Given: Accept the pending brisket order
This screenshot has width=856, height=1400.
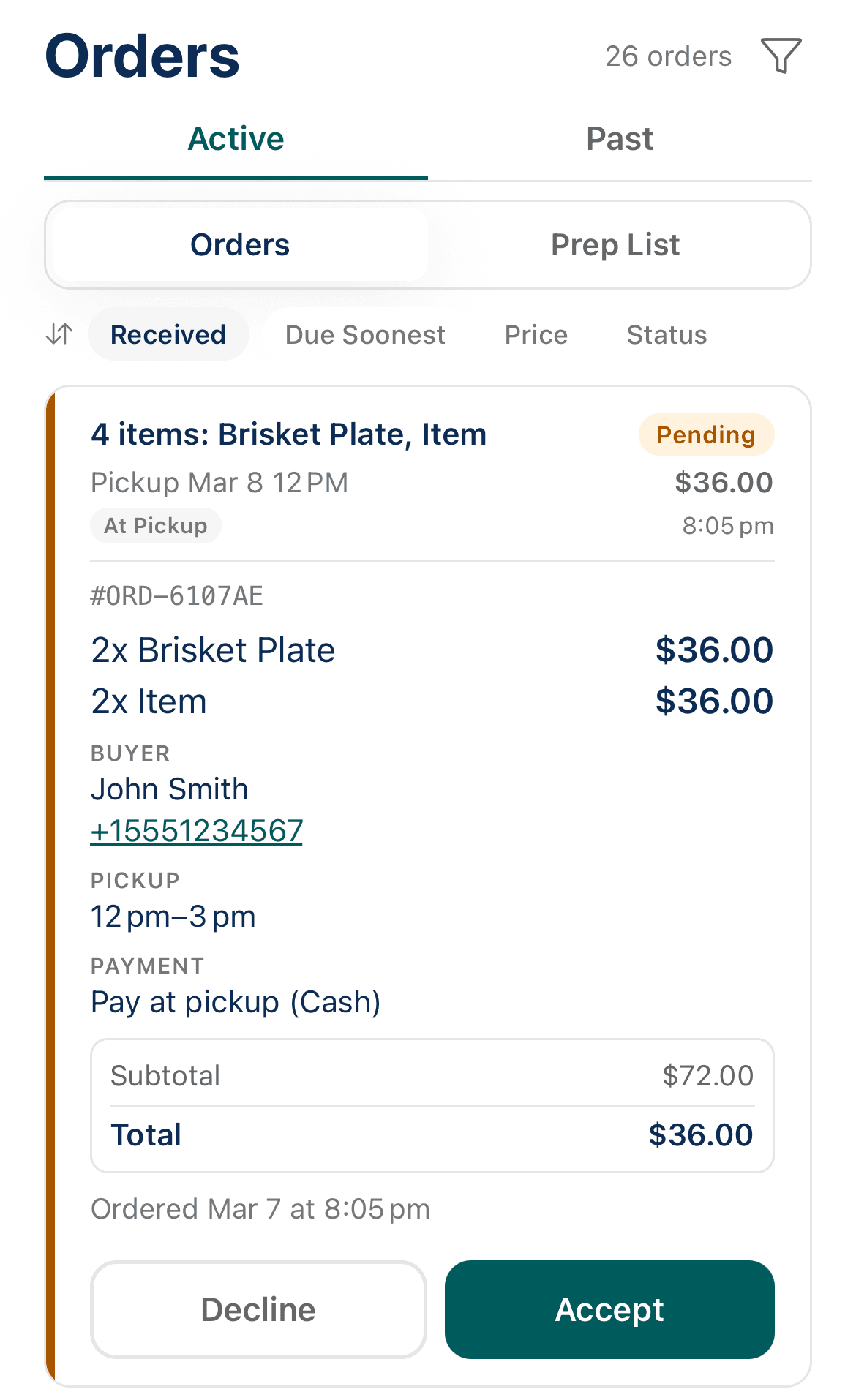Looking at the screenshot, I should (609, 1309).
